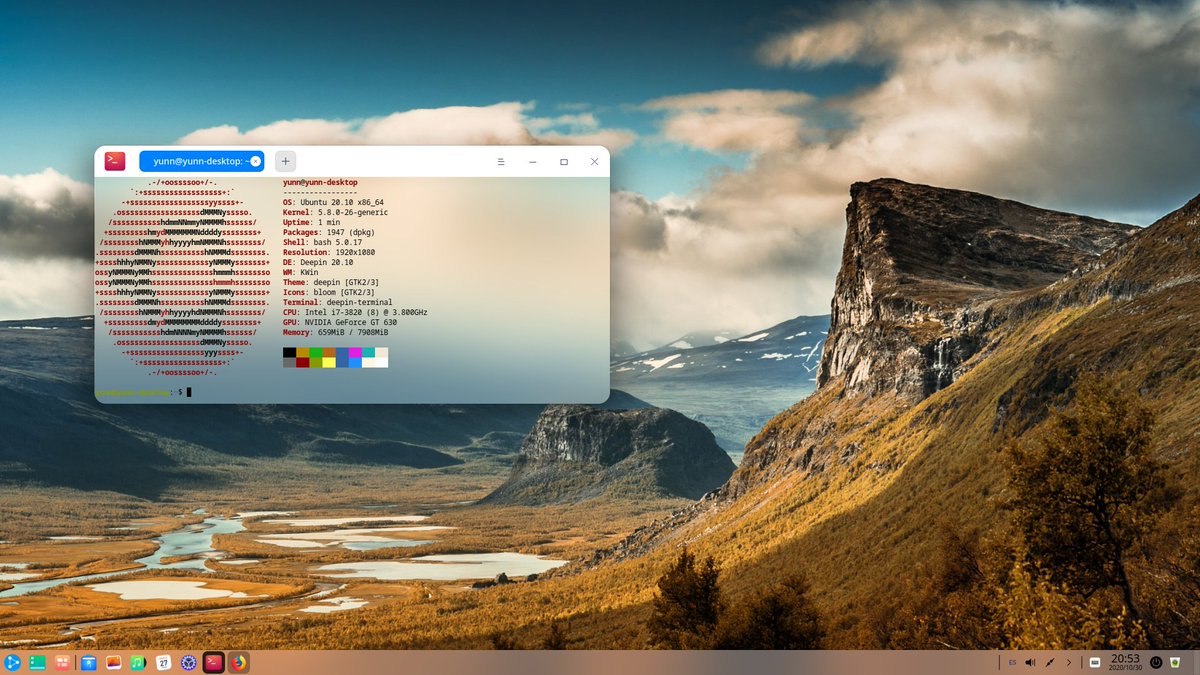This screenshot has height=675, width=1200.
Task: Click the terminal app icon in title bar
Action: tap(115, 161)
